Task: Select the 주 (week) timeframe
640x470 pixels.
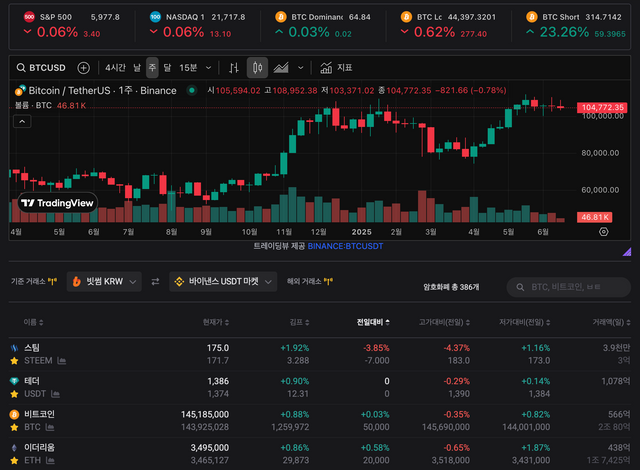Action: [x=152, y=68]
